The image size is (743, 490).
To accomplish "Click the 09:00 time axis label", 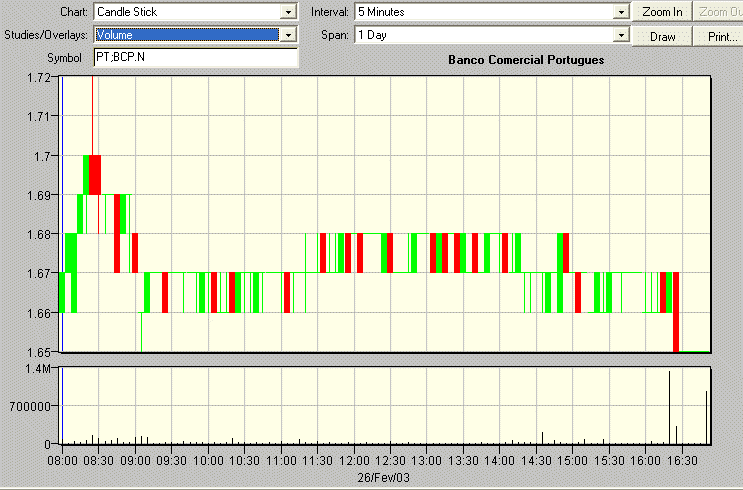I will [x=136, y=460].
